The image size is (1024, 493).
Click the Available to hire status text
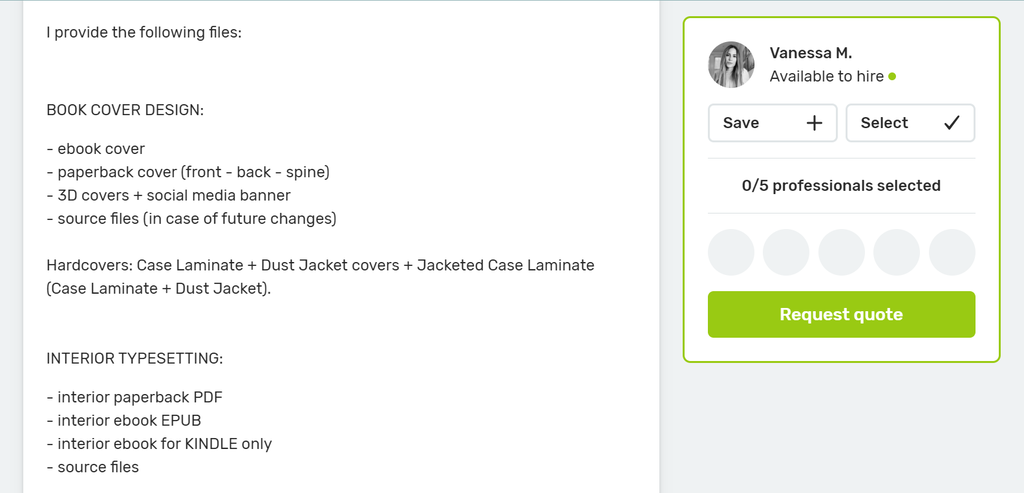tap(827, 76)
